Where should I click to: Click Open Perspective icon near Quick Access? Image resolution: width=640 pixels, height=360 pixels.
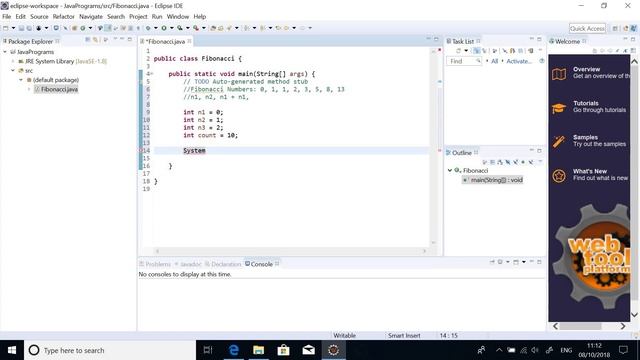tap(615, 28)
